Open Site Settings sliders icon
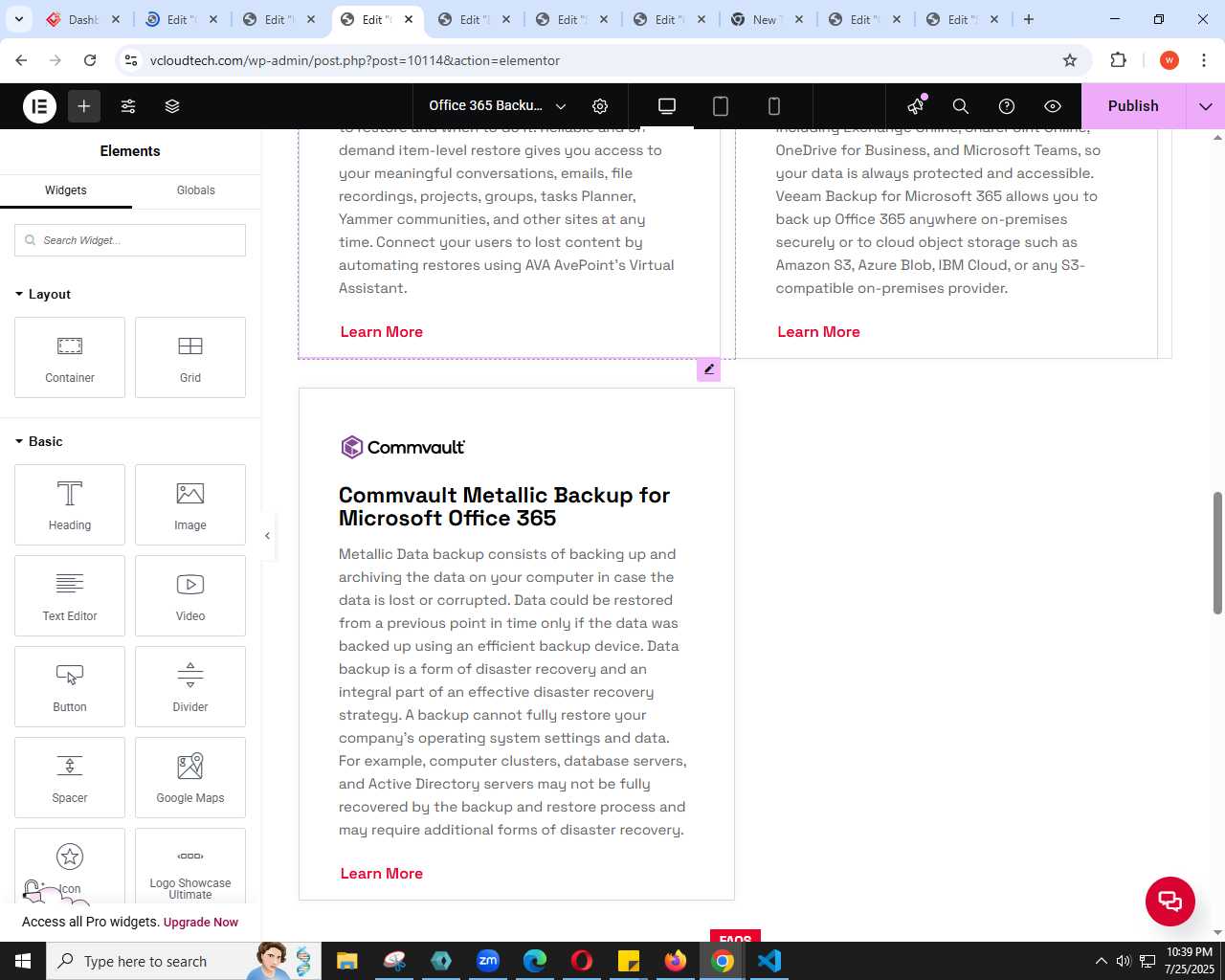The height and width of the screenshot is (980, 1225). (x=128, y=106)
